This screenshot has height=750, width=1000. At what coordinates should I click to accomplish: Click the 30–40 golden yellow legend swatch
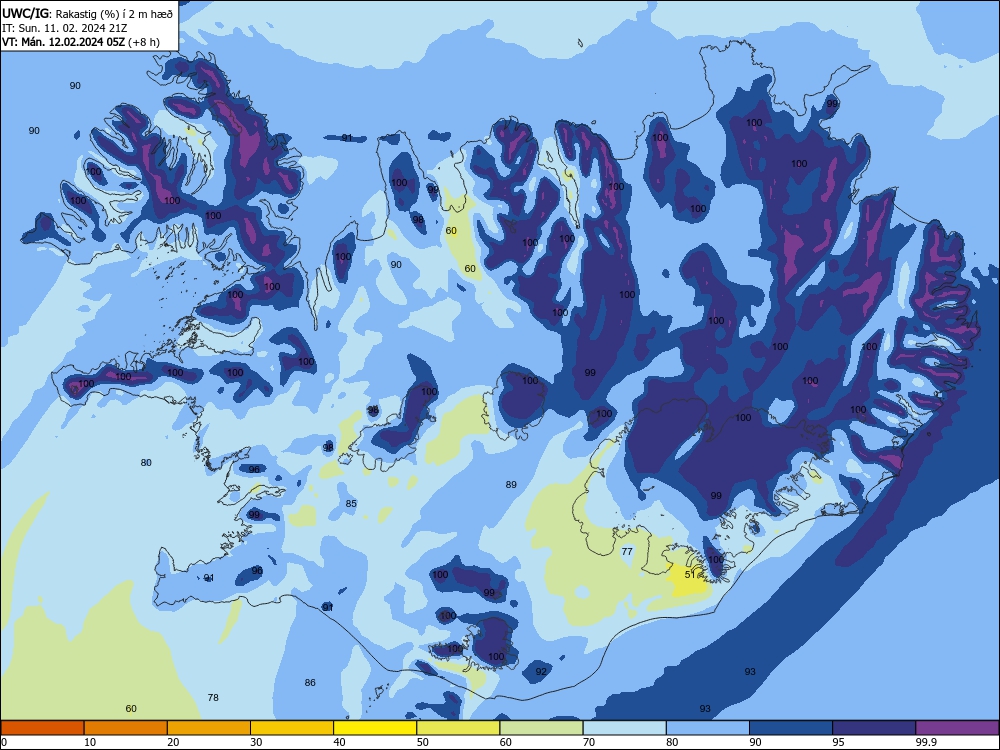(292, 728)
